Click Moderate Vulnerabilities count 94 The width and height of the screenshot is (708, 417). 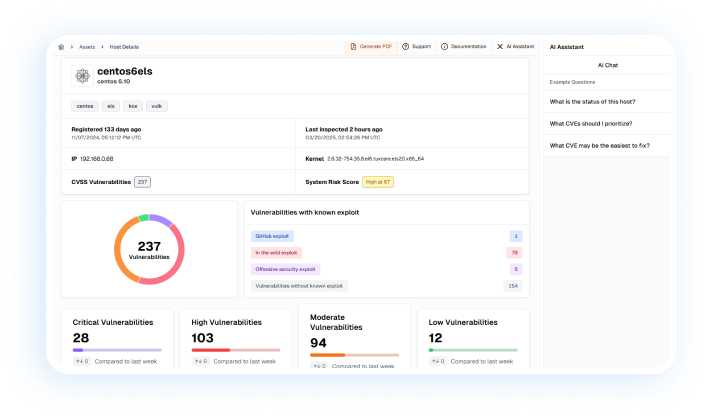pyautogui.click(x=318, y=343)
